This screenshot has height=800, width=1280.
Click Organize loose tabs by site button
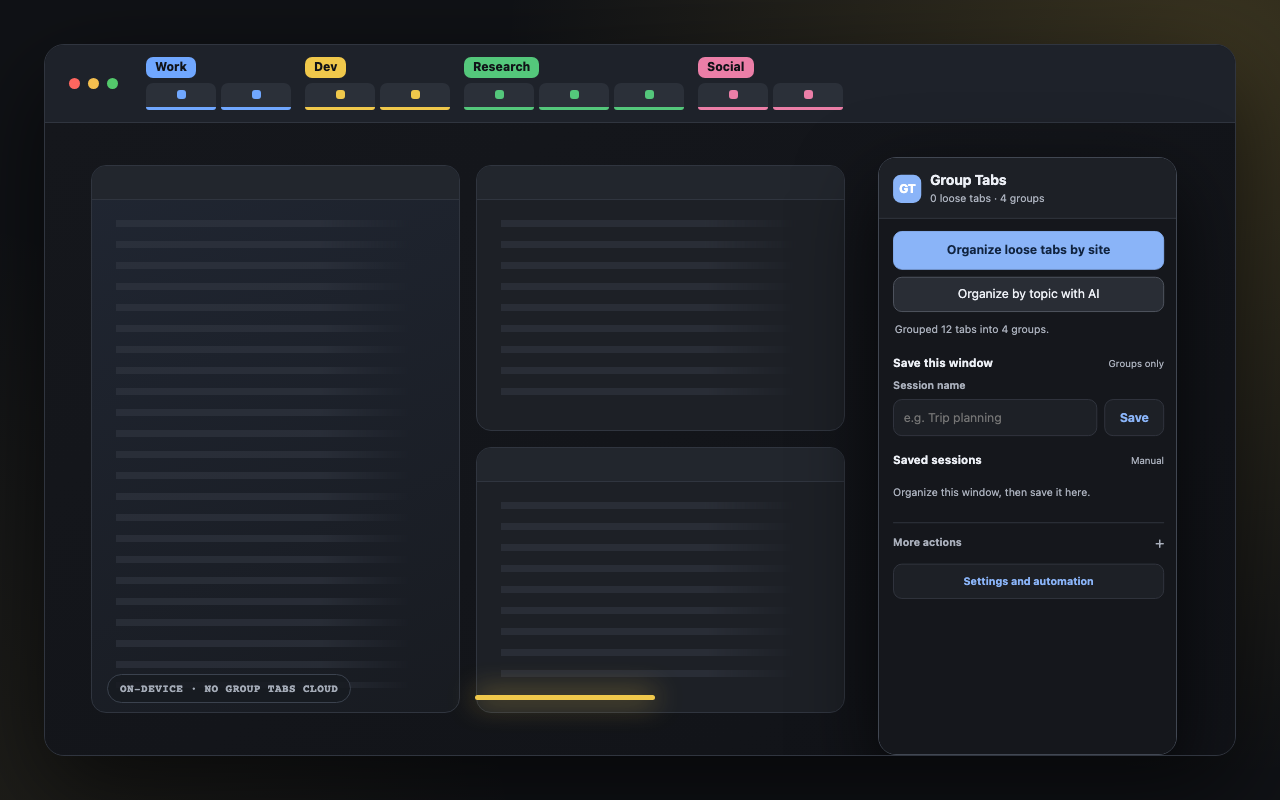point(1028,250)
